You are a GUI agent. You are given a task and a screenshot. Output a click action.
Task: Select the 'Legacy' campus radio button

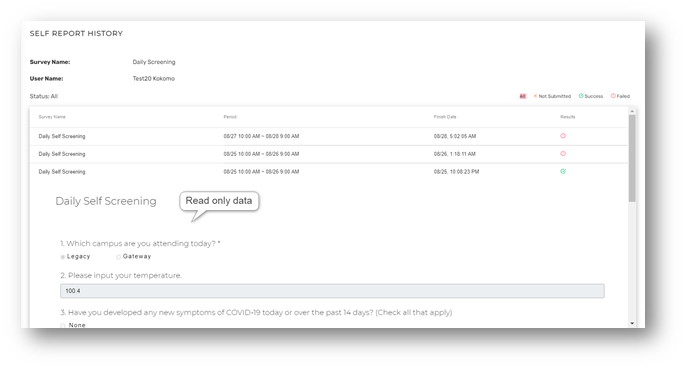coord(63,257)
